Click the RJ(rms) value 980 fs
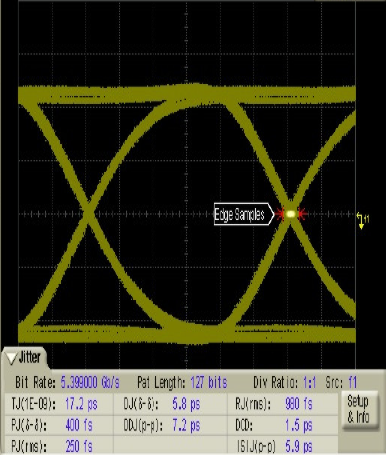The width and height of the screenshot is (386, 455). point(299,404)
